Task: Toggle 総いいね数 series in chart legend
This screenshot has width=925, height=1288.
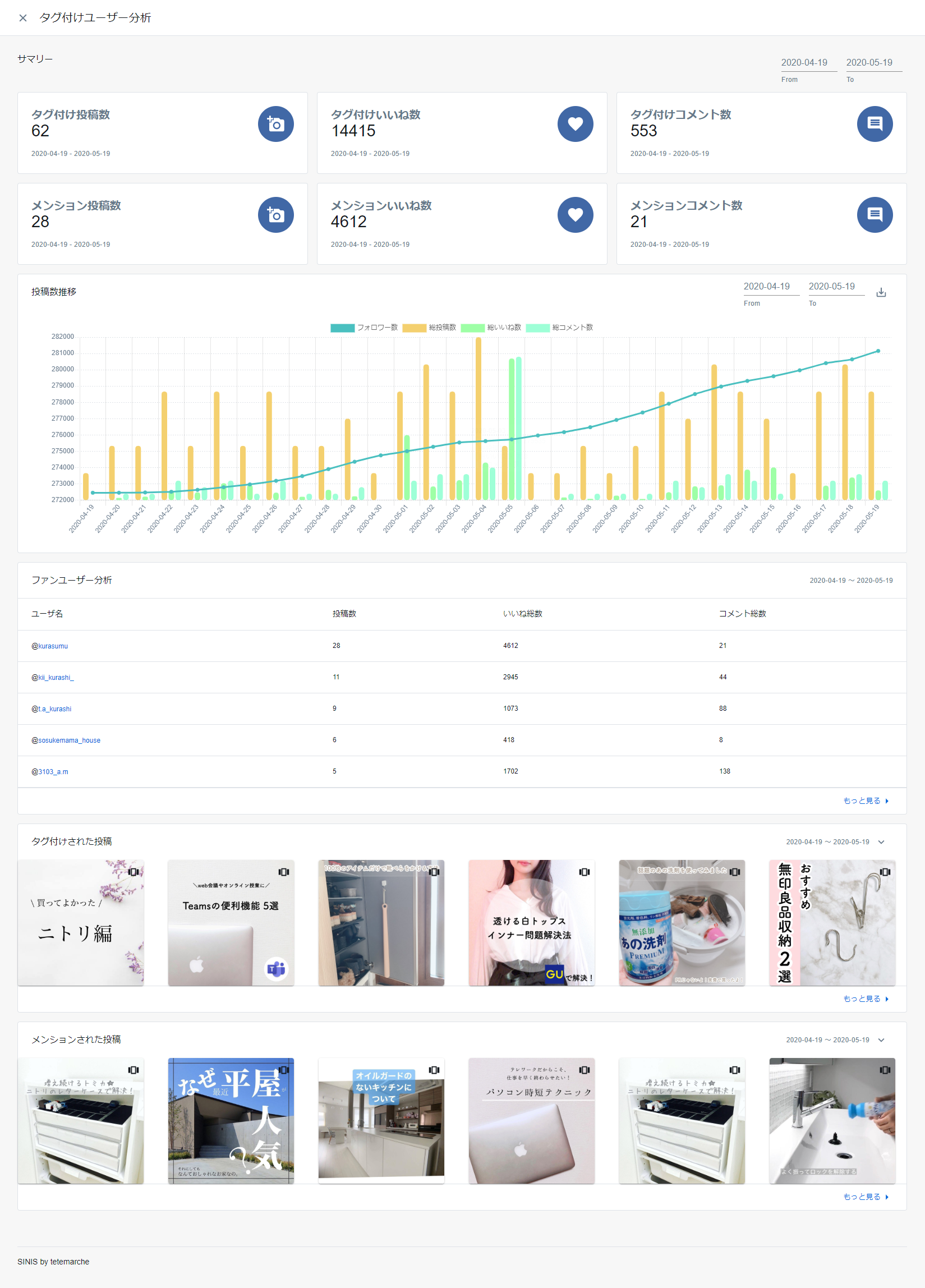Action: point(491,328)
